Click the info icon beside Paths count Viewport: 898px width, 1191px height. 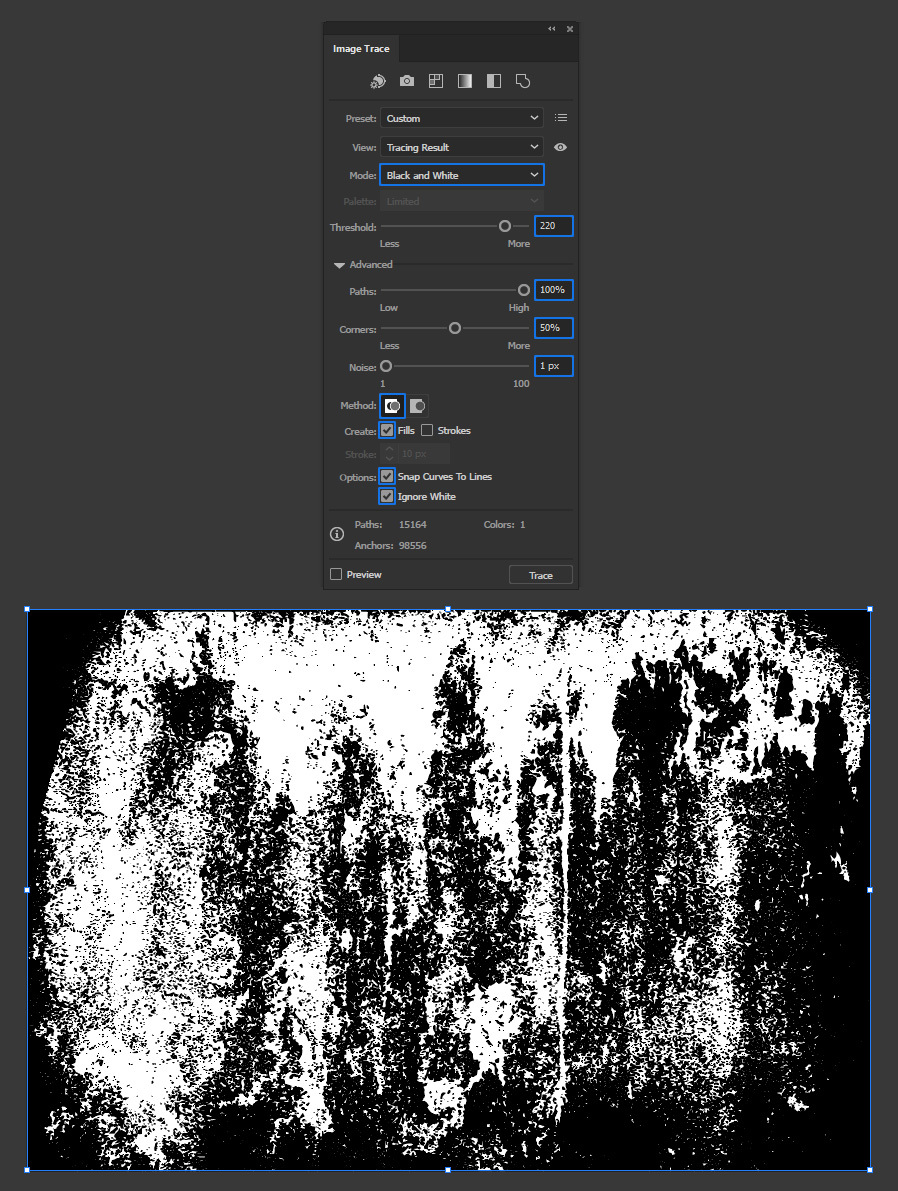337,534
